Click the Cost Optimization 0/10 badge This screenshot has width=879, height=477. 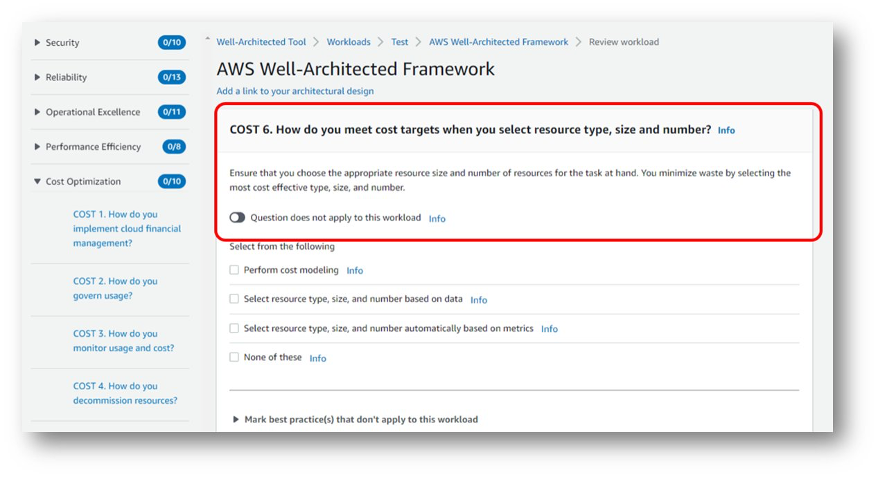(x=172, y=182)
